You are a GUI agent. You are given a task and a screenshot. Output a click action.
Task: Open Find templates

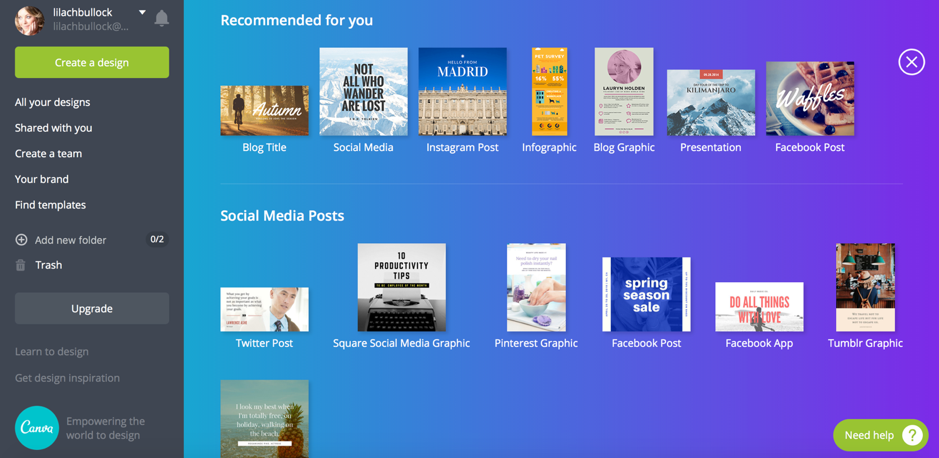[50, 205]
